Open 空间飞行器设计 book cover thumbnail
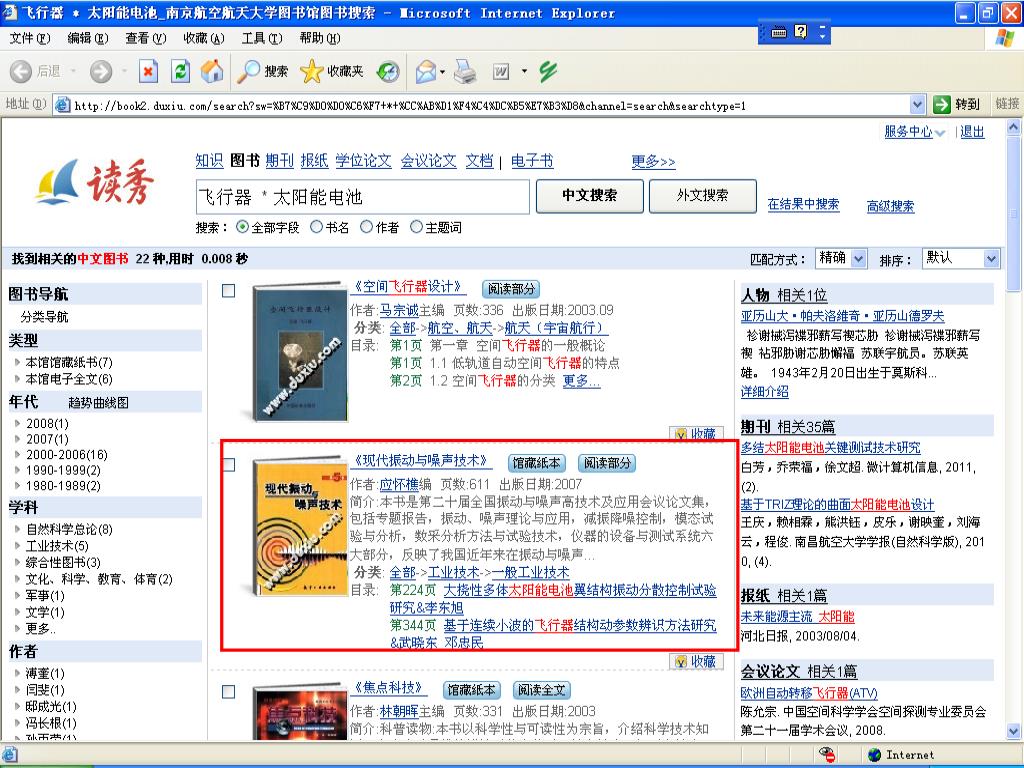The image size is (1024, 768). pos(299,352)
